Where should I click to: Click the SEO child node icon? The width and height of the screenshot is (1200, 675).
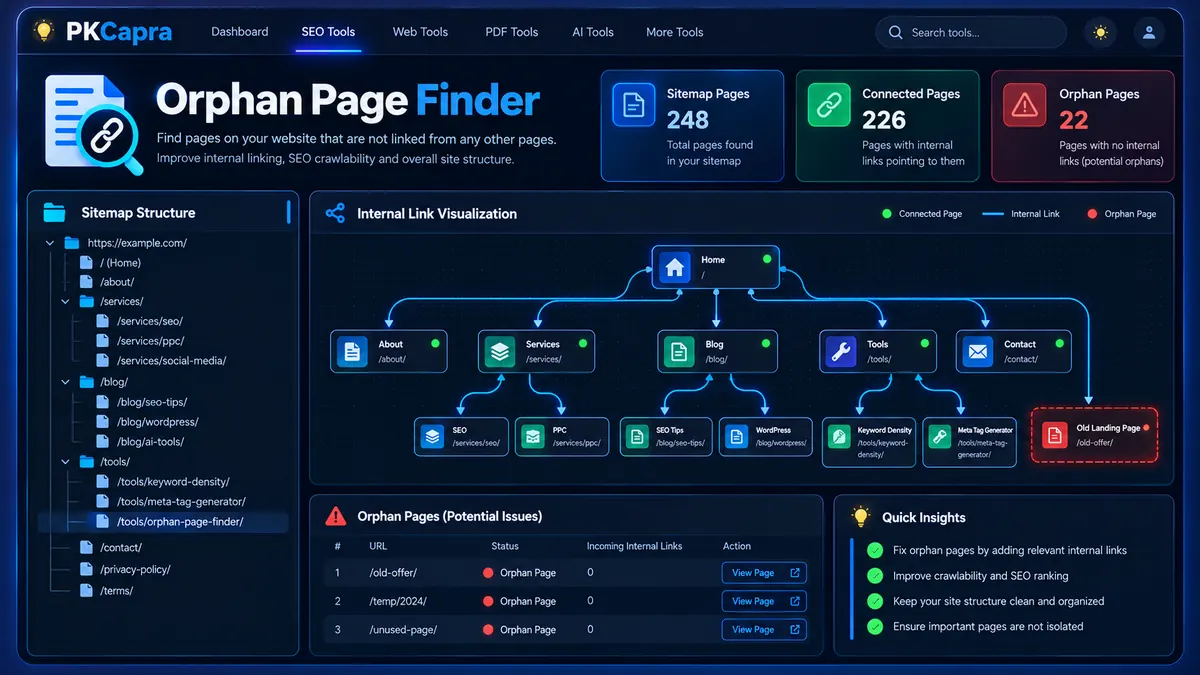(x=432, y=436)
